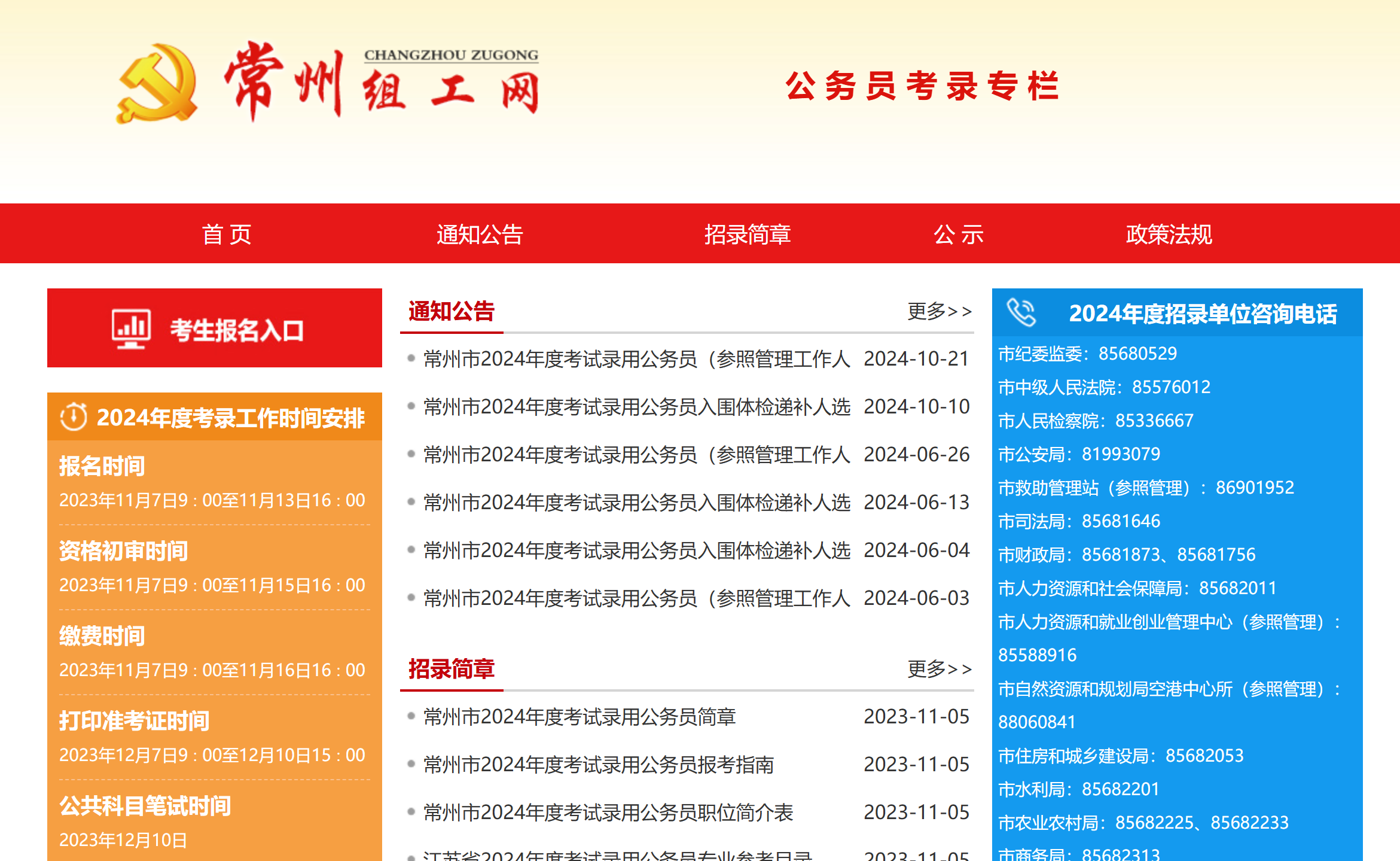The image size is (1400, 861).
Task: Open 政策法规 navigation item
Action: click(x=1169, y=234)
